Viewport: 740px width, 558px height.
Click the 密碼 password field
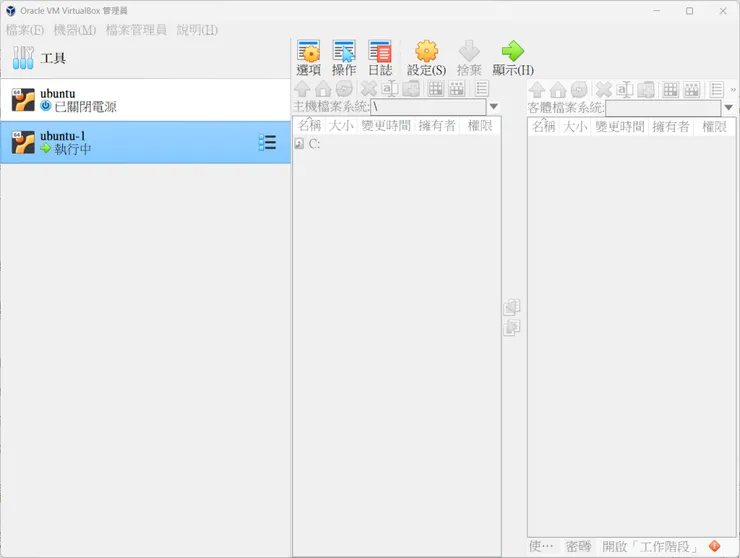tap(579, 546)
